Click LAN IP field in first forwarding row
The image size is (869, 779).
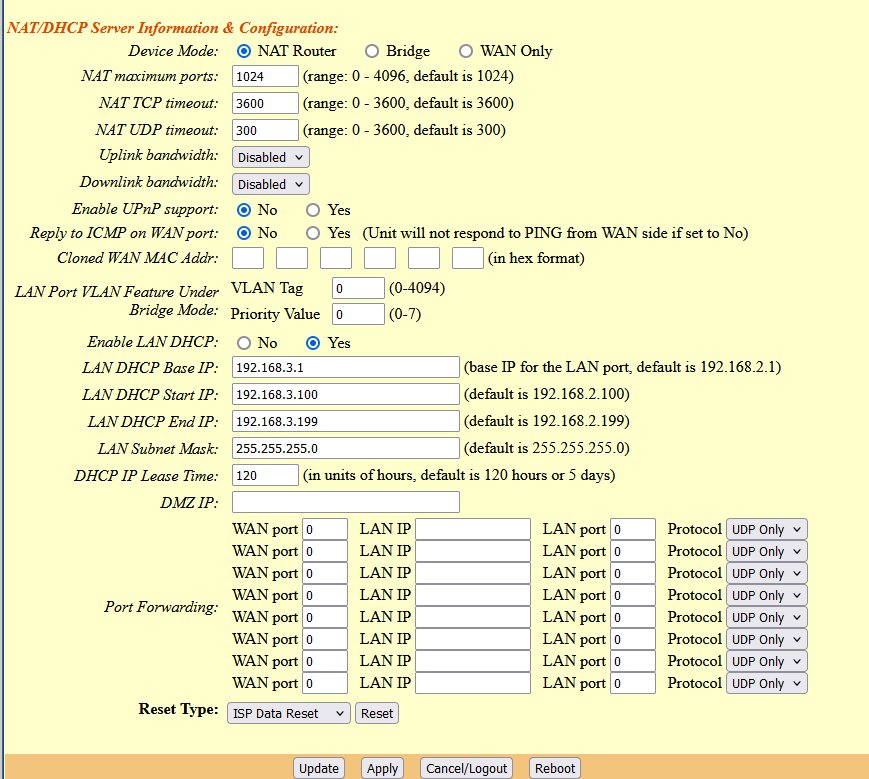point(473,529)
